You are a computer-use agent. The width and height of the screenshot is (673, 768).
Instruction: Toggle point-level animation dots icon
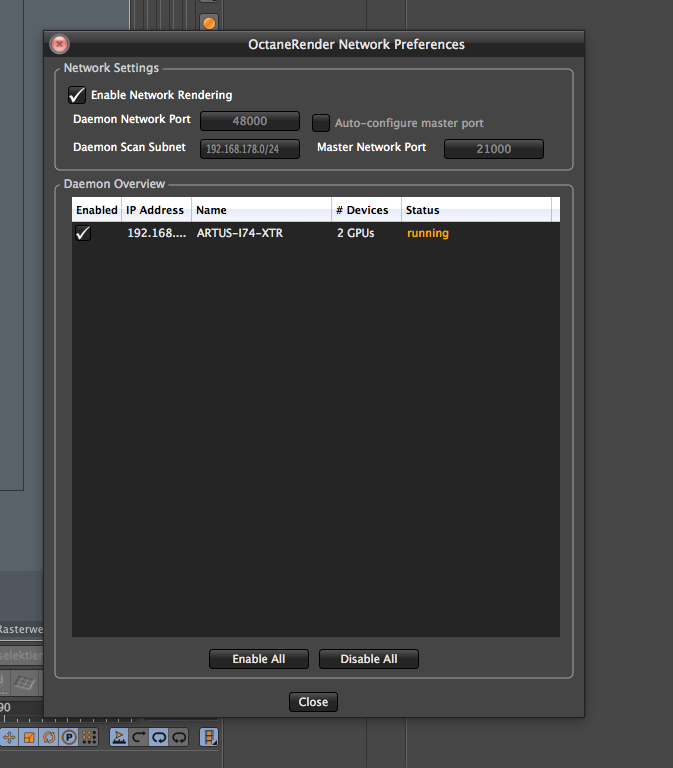click(89, 737)
